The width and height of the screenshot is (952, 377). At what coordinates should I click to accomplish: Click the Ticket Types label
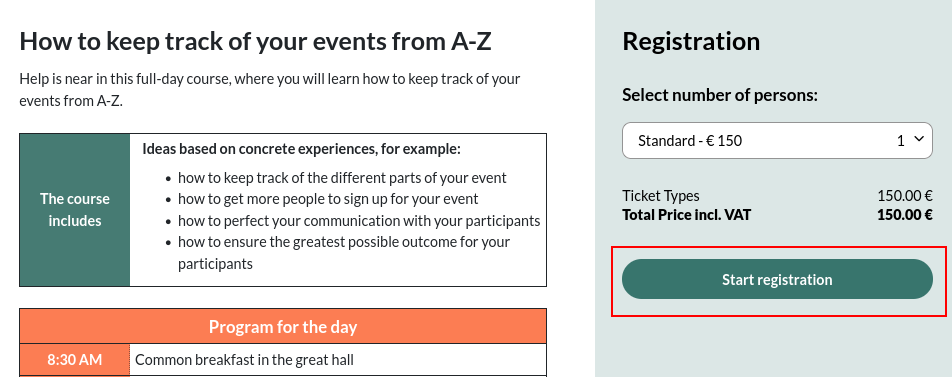tap(661, 195)
